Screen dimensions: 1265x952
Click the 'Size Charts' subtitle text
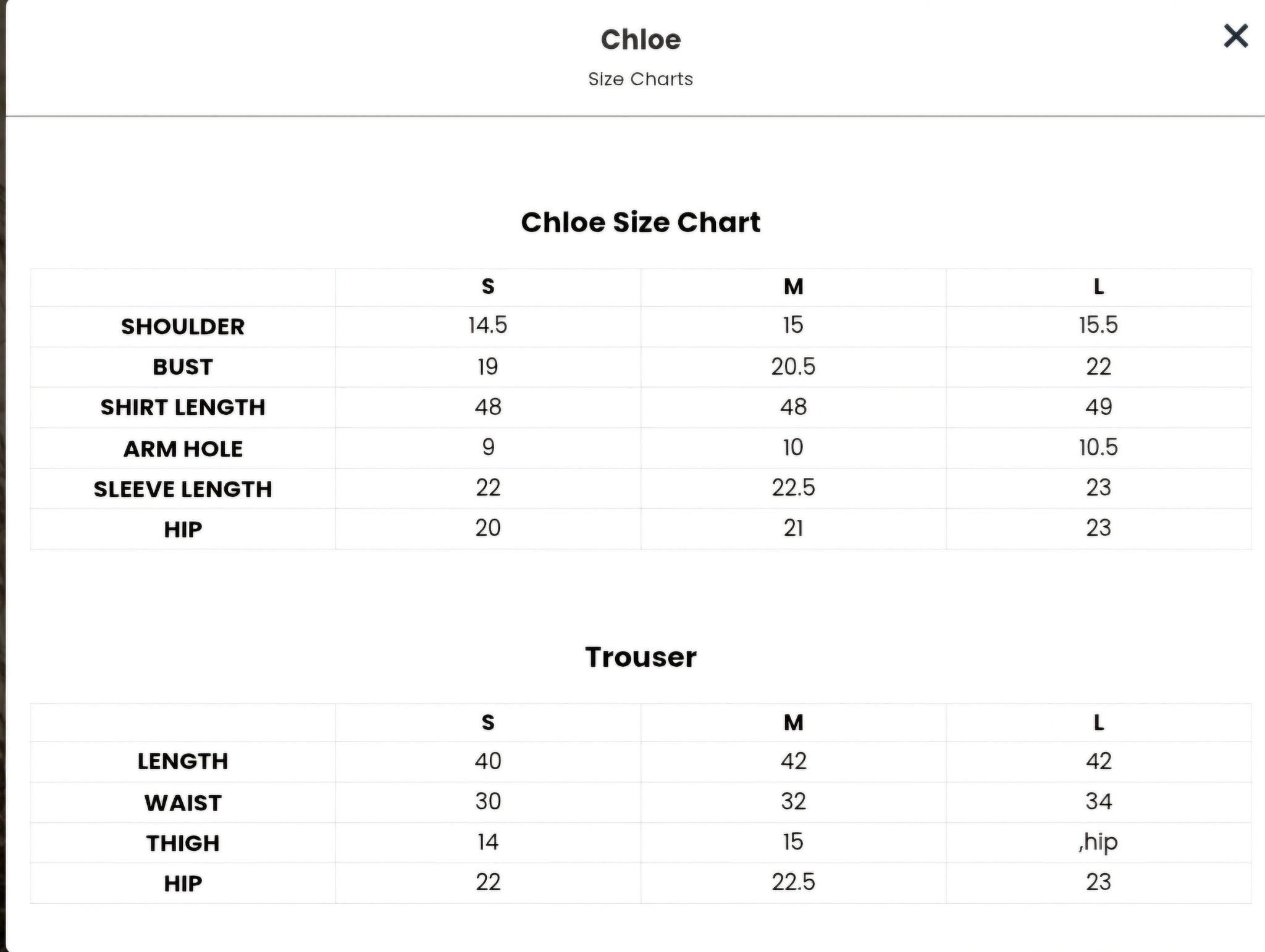tap(641, 79)
